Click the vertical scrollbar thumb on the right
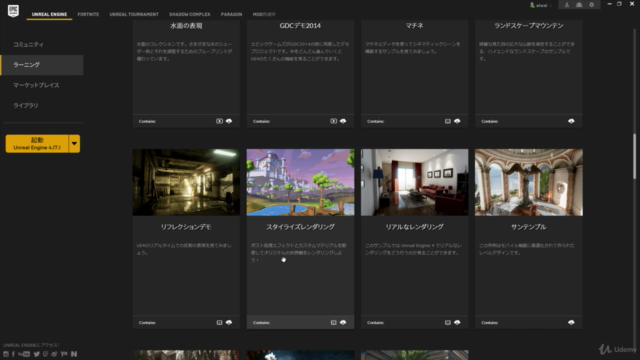Image resolution: width=640 pixels, height=360 pixels. pyautogui.click(x=634, y=156)
